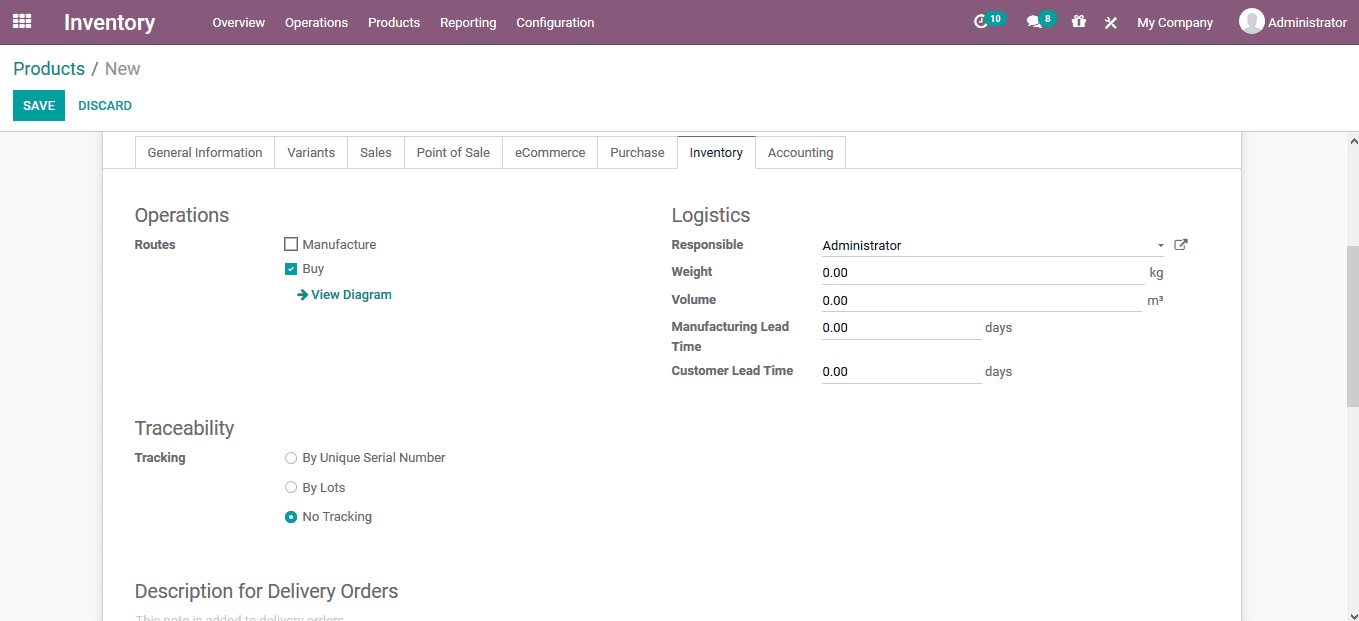
Task: Switch to the Accounting tab
Action: (x=800, y=152)
